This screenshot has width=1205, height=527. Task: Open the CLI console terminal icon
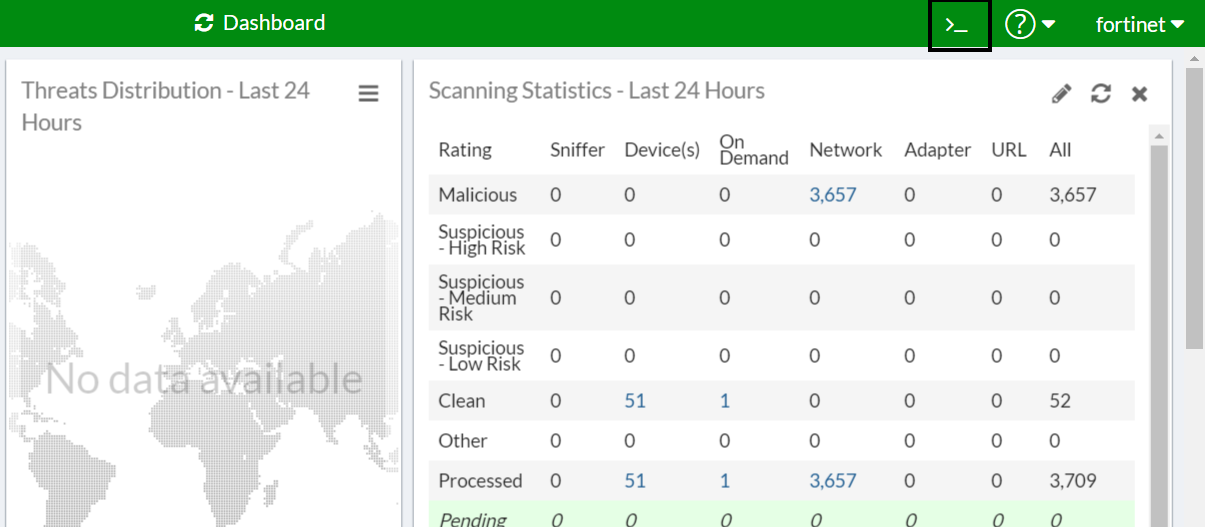point(959,25)
